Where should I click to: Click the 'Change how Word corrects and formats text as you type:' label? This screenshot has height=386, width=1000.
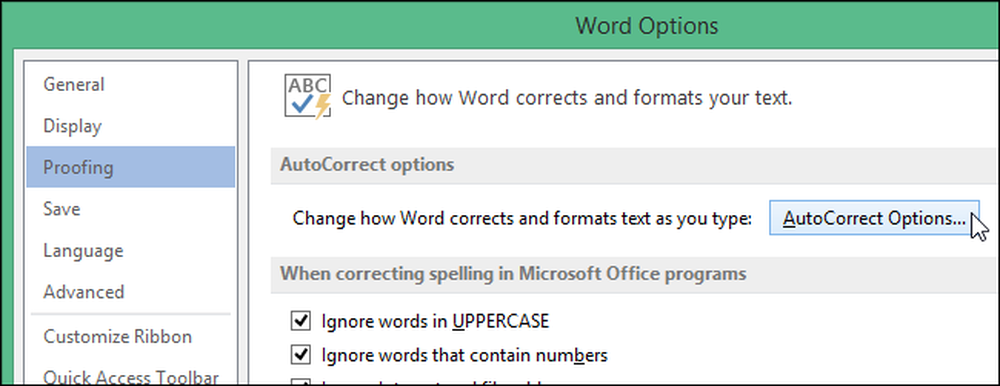[x=522, y=219]
